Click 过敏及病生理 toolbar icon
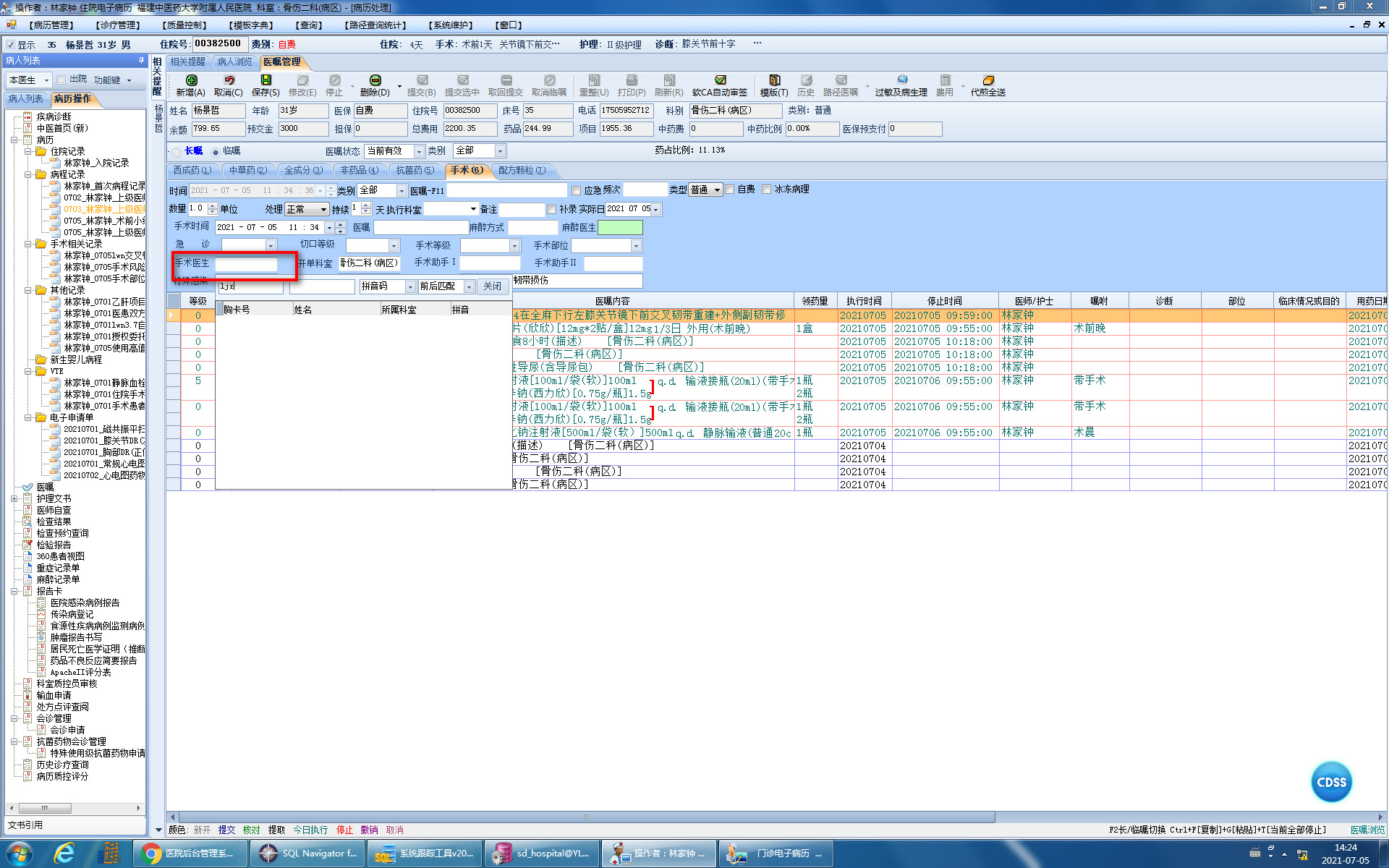This screenshot has height=868, width=1389. pyautogui.click(x=901, y=80)
